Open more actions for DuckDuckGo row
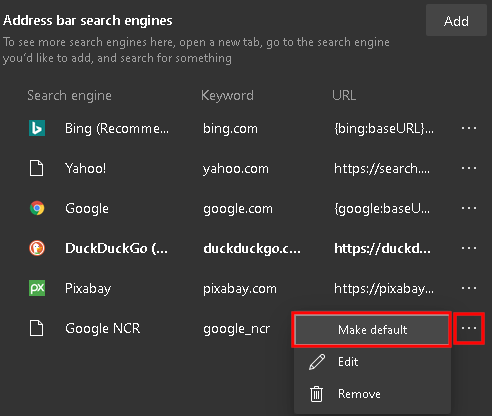The width and height of the screenshot is (492, 416). point(469,248)
